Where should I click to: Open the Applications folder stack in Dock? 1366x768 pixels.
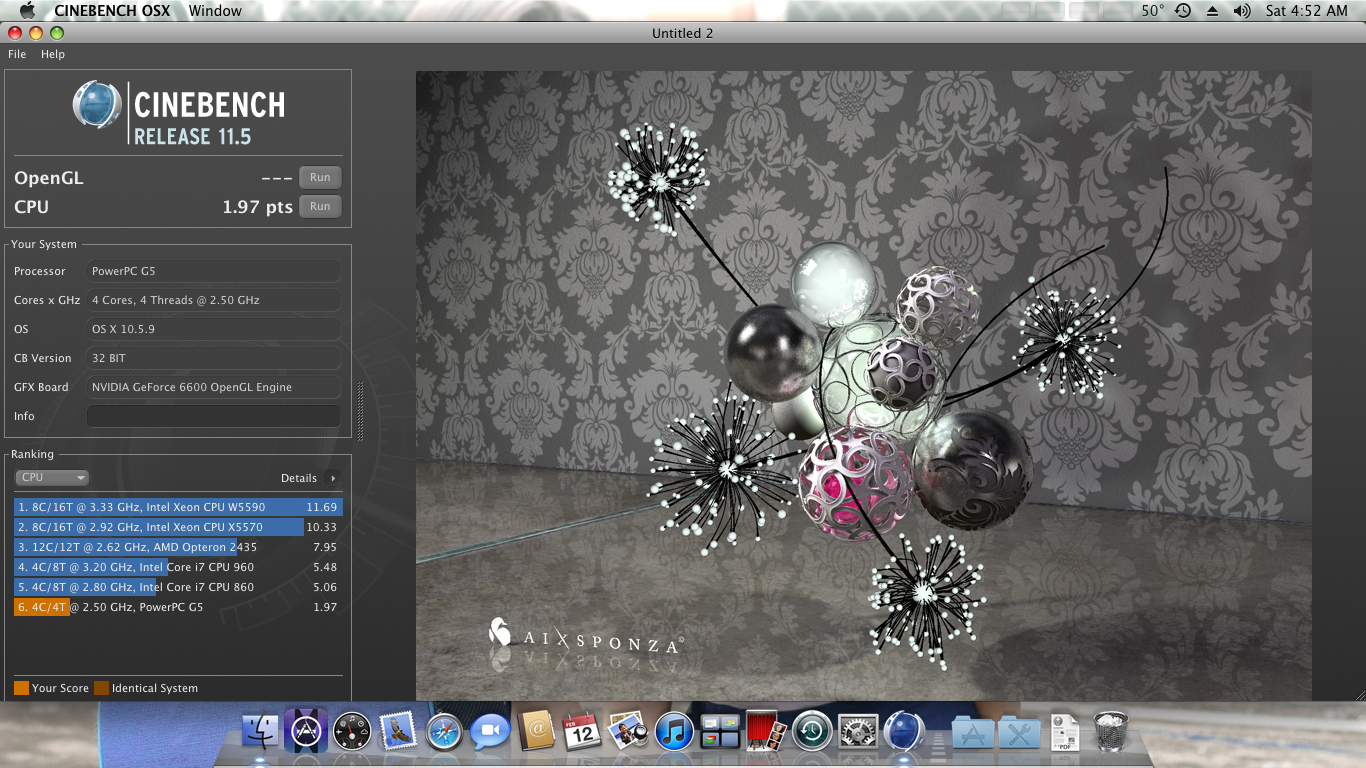pyautogui.click(x=973, y=734)
